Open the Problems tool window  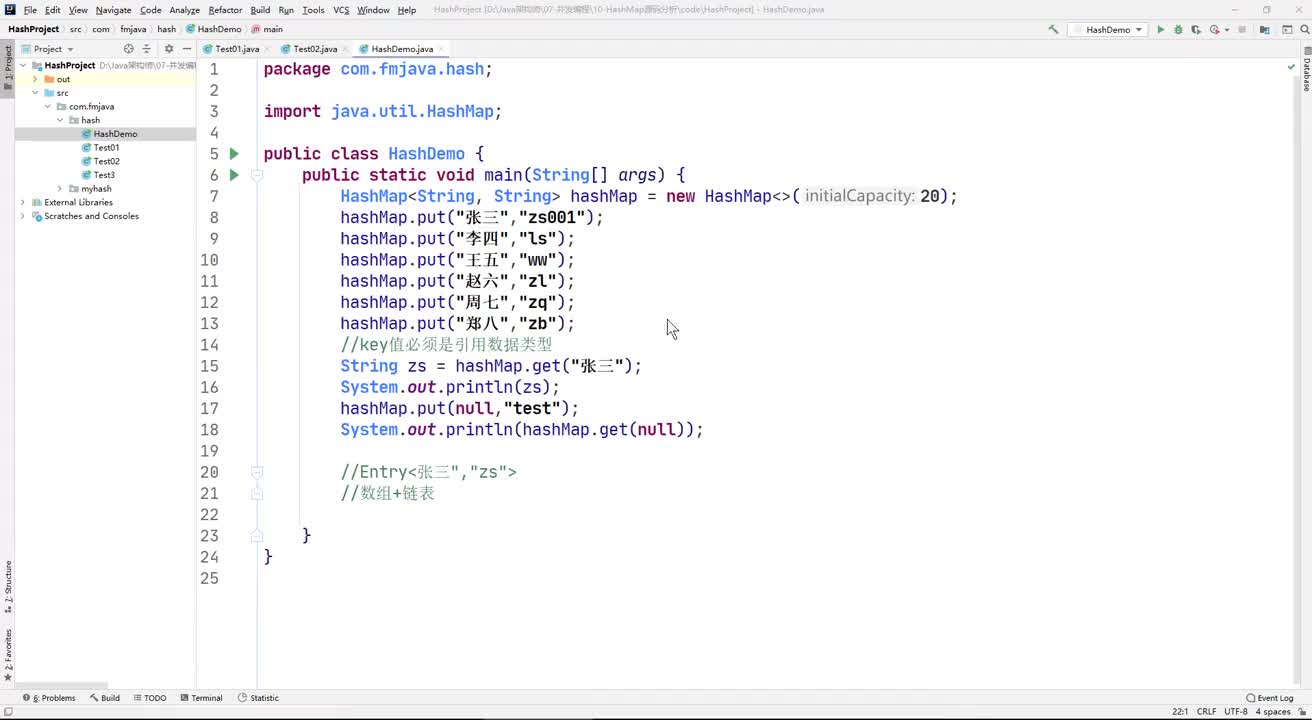pos(49,698)
